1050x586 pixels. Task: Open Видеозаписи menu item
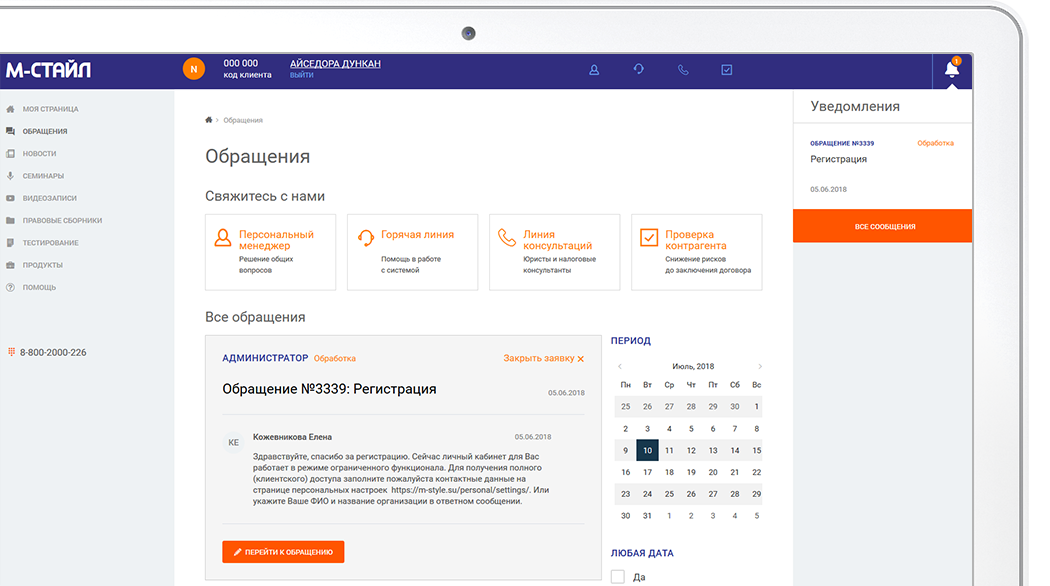coord(50,198)
